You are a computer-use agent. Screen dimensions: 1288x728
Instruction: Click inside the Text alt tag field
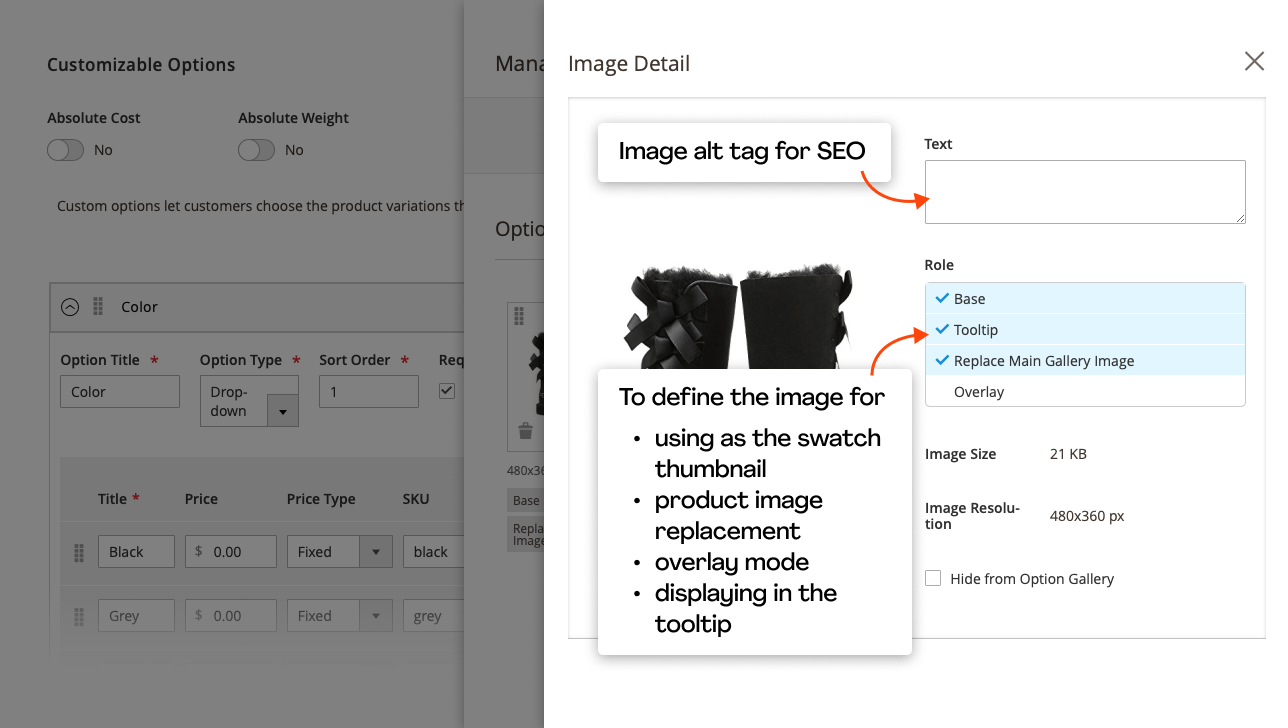pos(1085,191)
